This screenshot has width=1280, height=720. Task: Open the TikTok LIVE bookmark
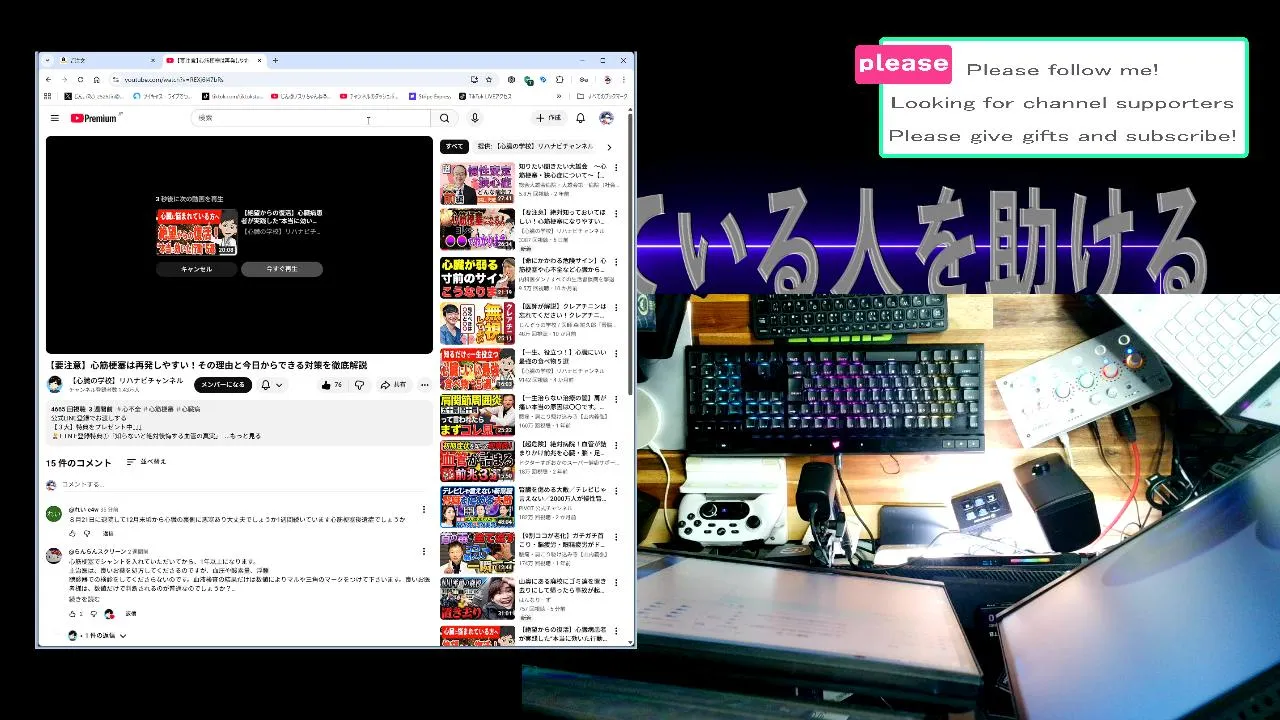click(x=486, y=96)
